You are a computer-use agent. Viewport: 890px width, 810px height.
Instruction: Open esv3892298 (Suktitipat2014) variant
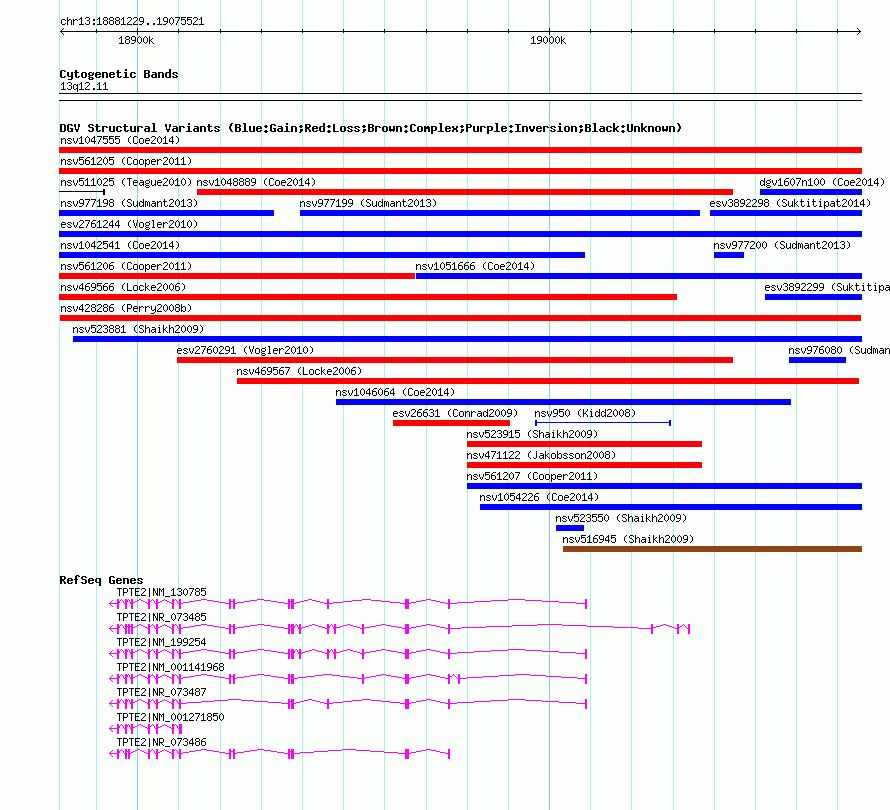[x=786, y=213]
